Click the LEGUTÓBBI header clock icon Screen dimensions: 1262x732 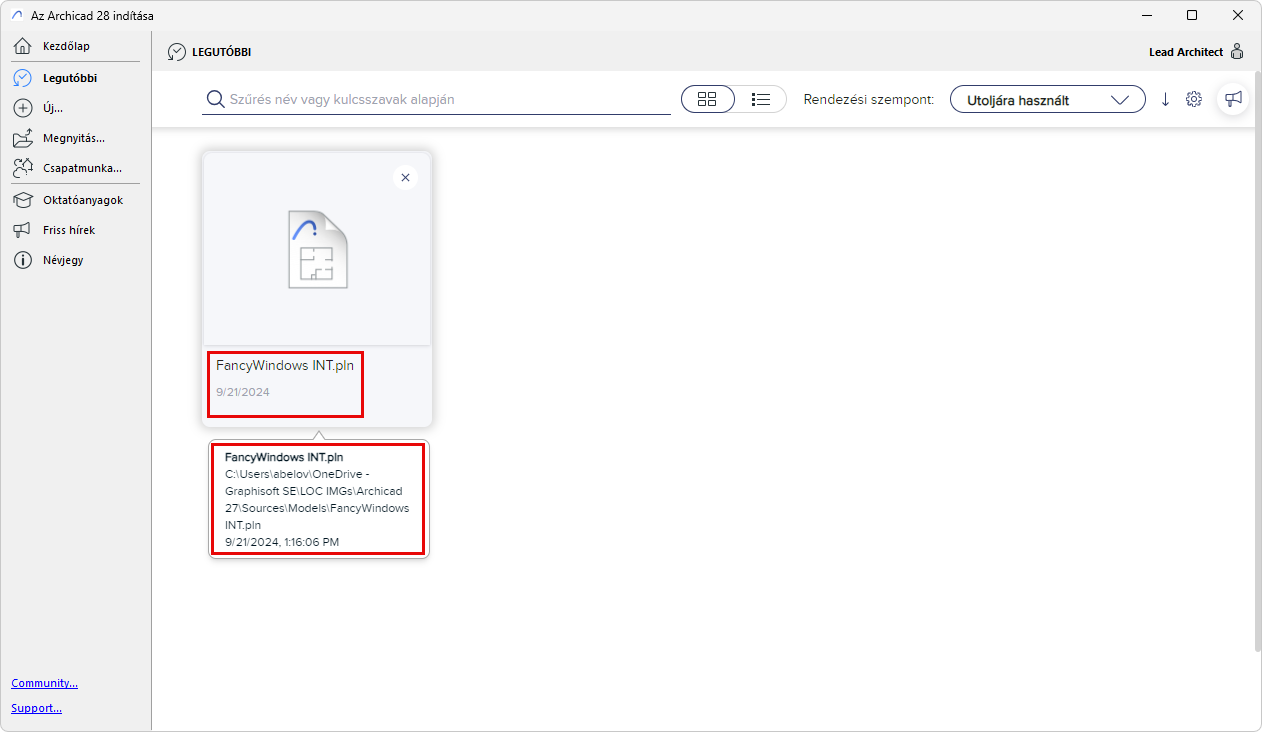177,52
